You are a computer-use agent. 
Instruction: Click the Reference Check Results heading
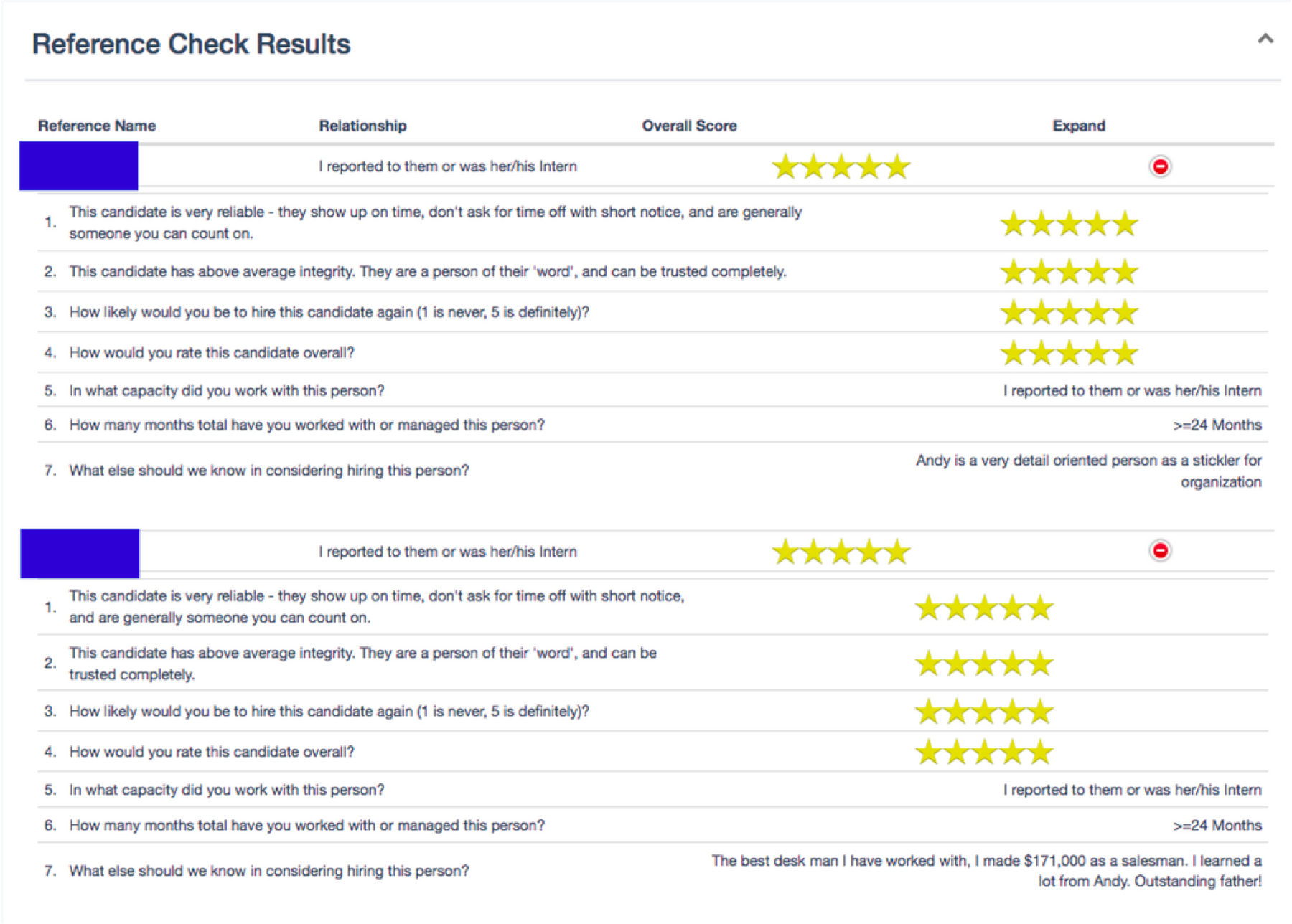[x=192, y=44]
